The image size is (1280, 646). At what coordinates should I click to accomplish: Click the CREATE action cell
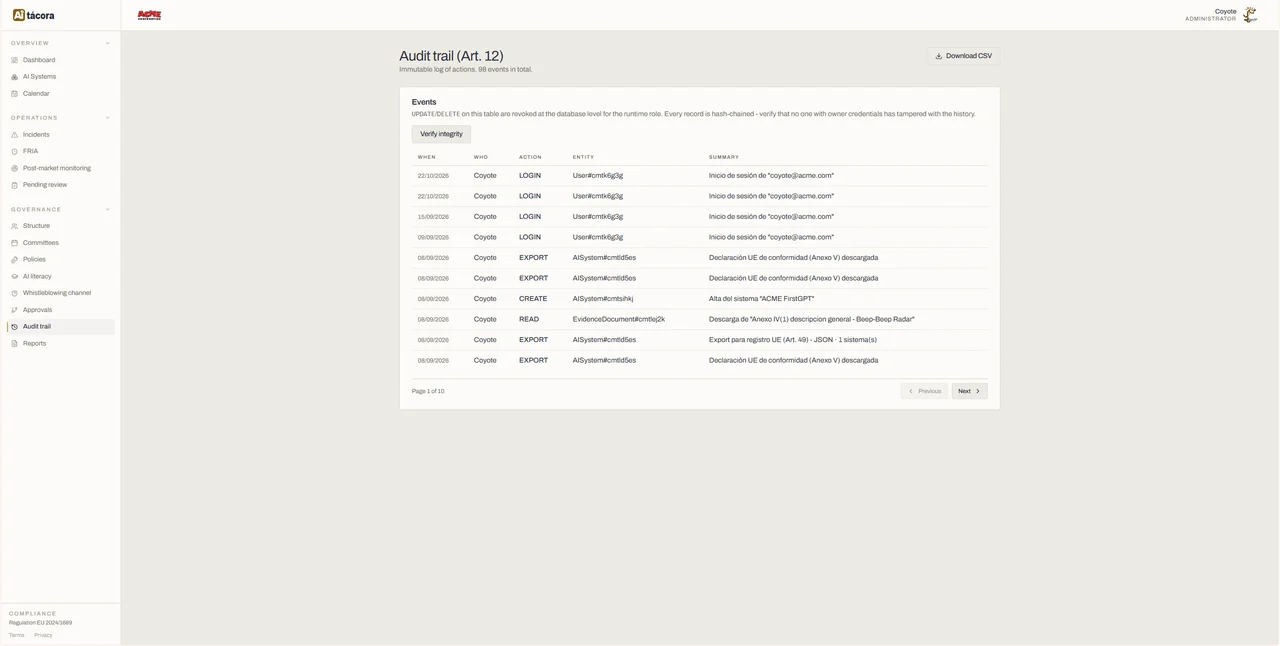533,299
